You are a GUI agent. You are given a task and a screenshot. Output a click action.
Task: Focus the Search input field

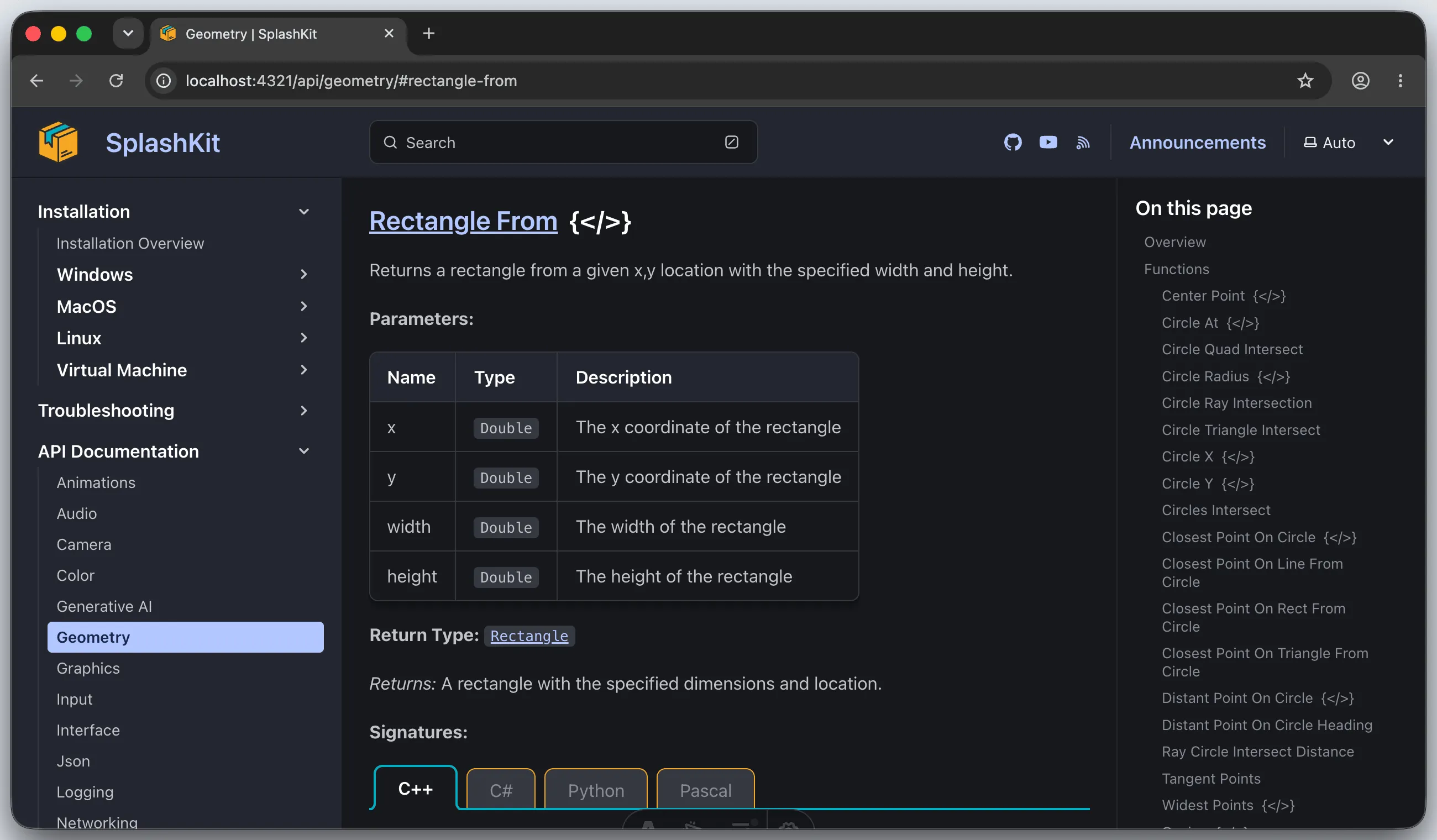(563, 143)
